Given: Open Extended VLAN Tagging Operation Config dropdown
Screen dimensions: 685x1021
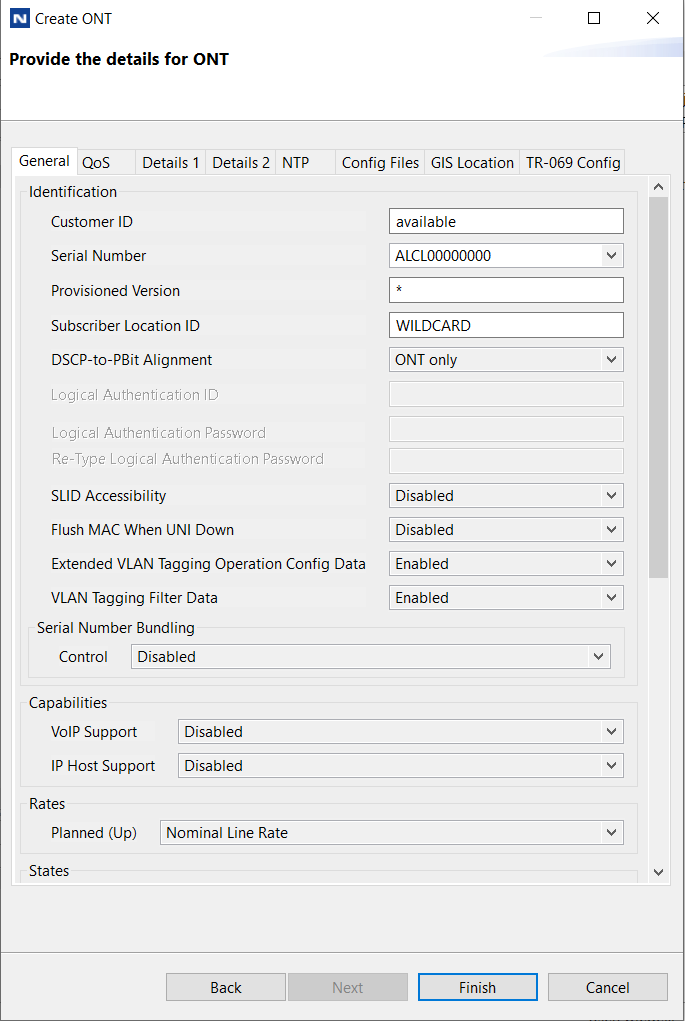Looking at the screenshot, I should [506, 563].
